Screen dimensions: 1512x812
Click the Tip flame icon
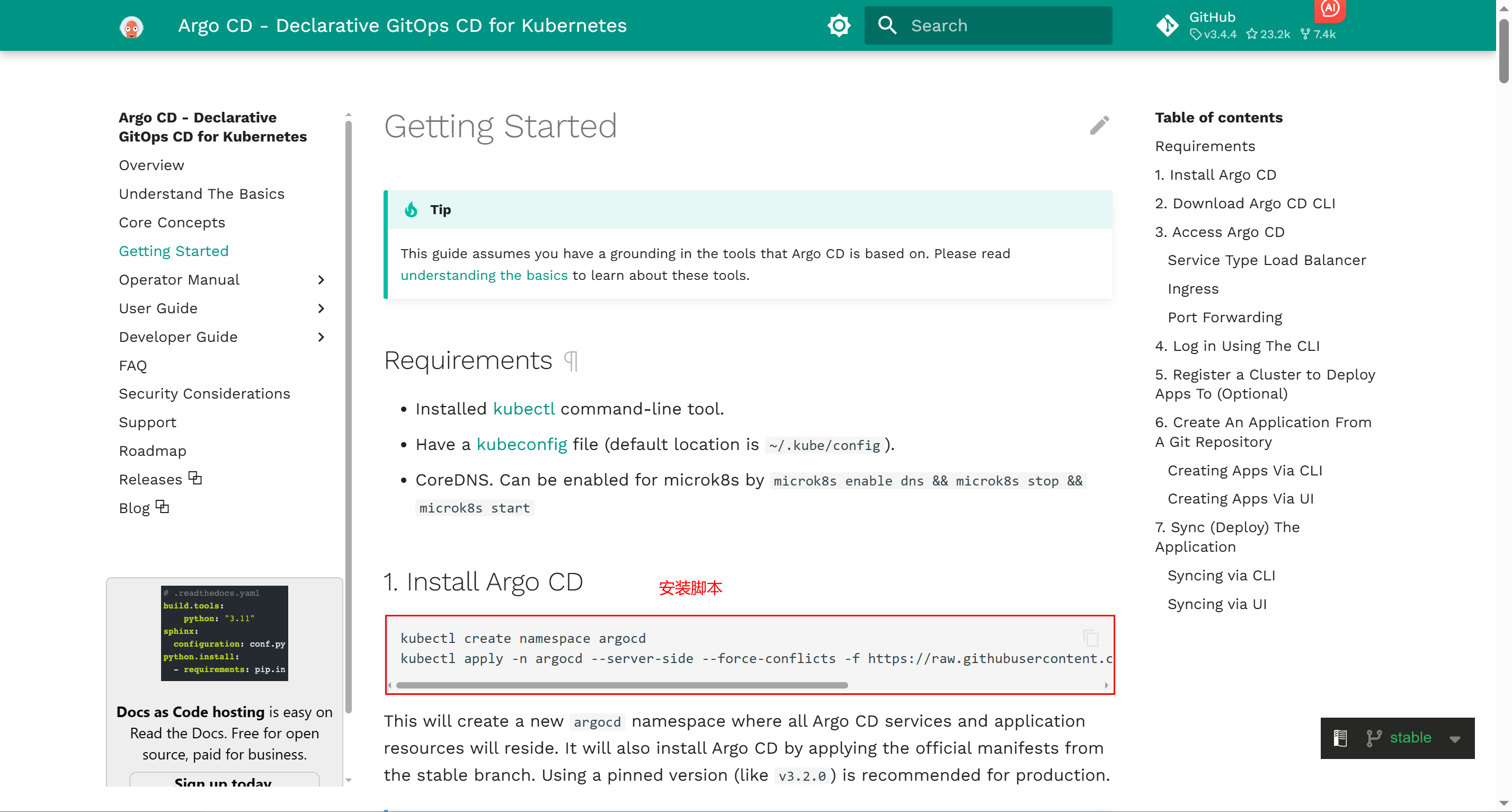click(411, 209)
